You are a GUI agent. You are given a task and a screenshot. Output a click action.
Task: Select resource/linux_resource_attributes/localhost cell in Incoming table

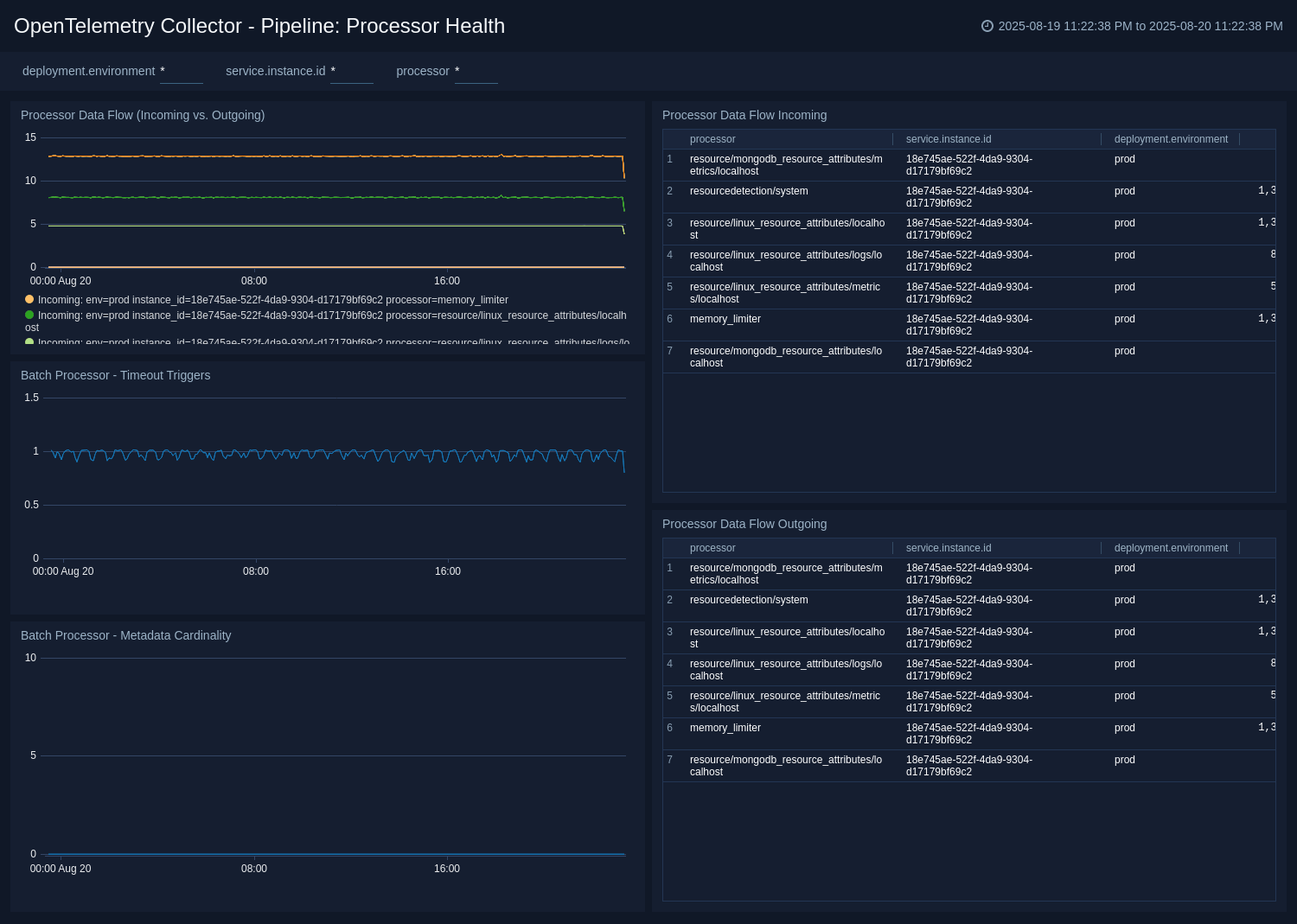(787, 229)
